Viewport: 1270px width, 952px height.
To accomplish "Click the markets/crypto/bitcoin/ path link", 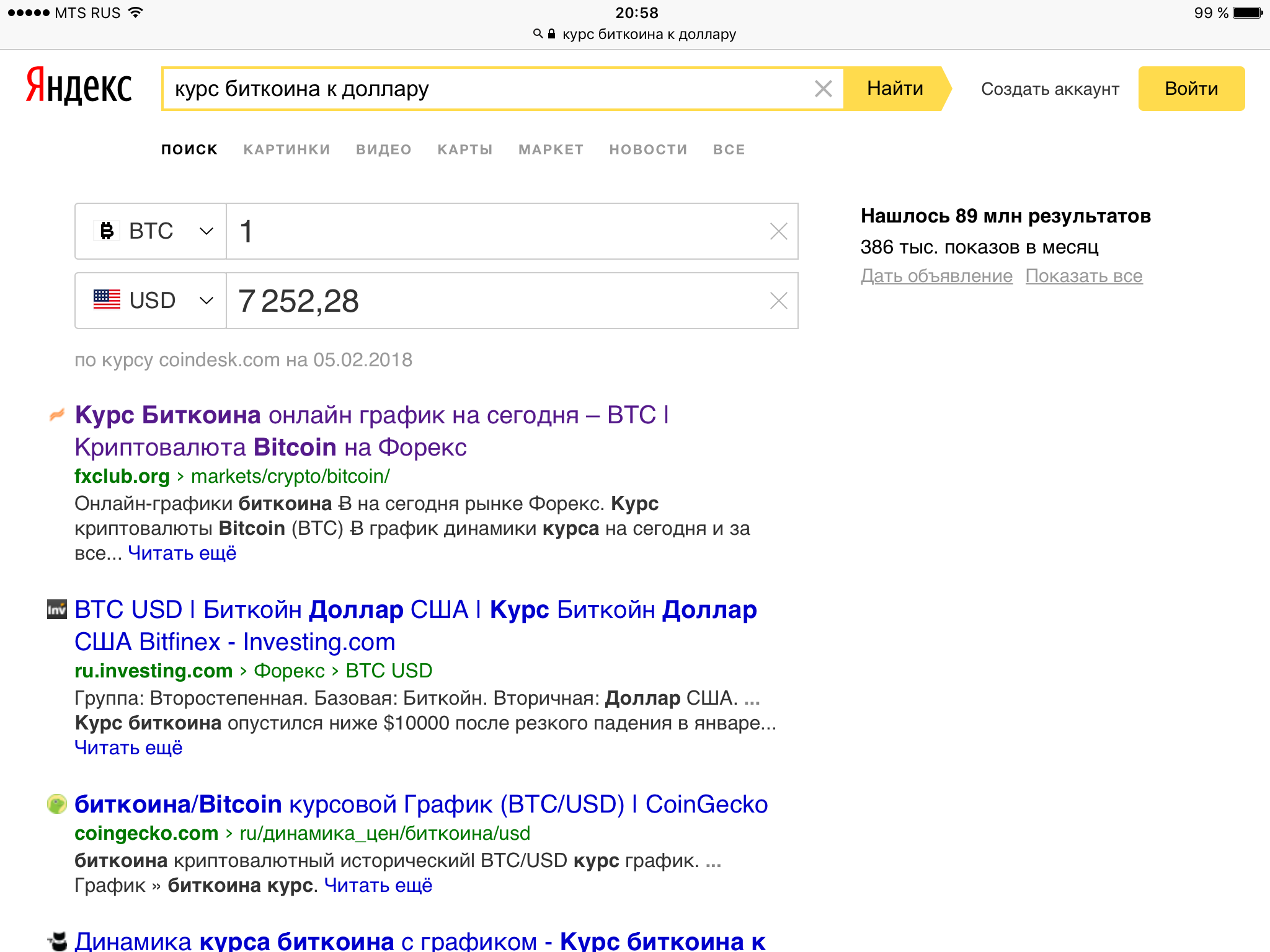I will coord(290,476).
